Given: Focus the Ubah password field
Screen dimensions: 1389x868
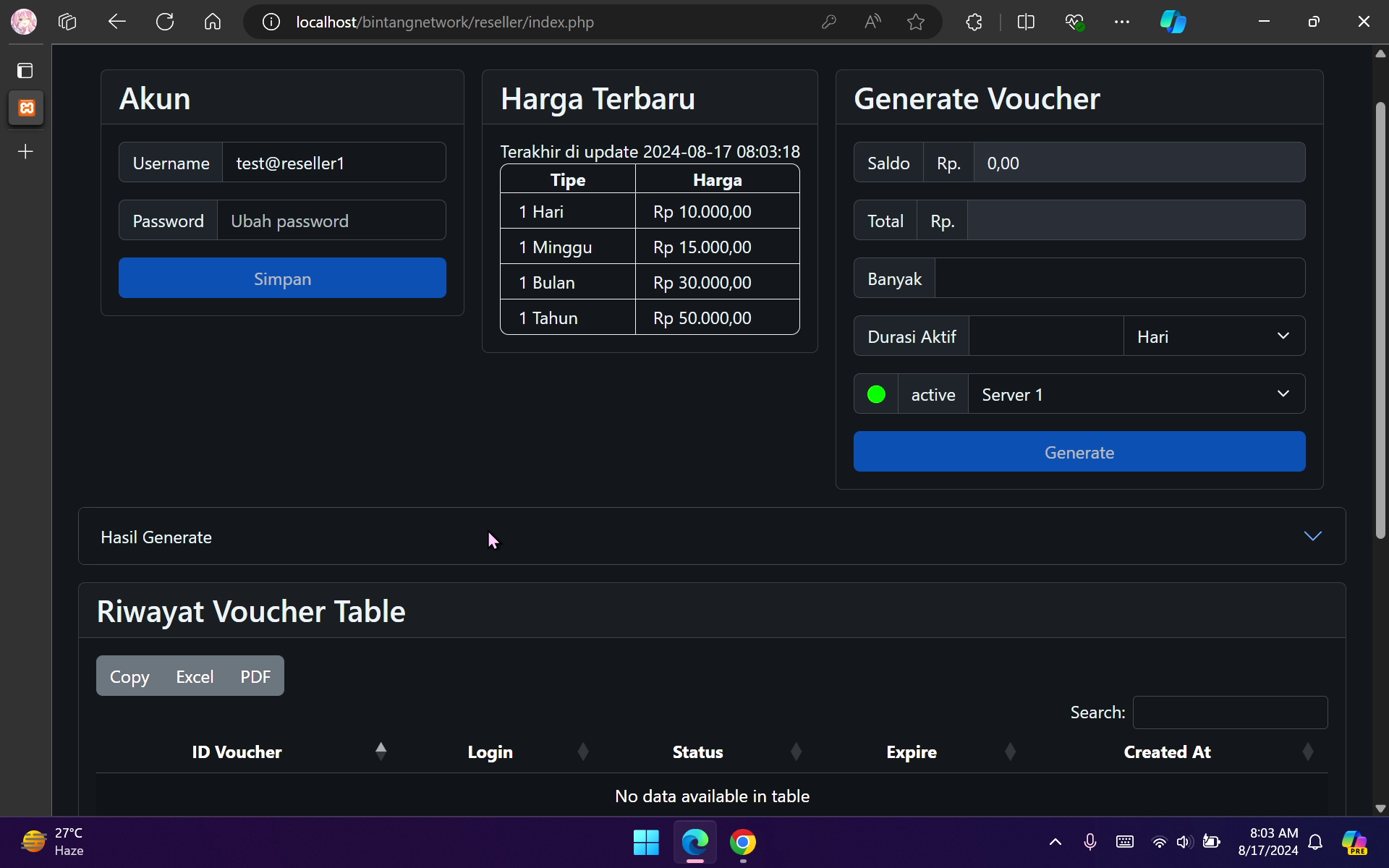Looking at the screenshot, I should tap(331, 221).
